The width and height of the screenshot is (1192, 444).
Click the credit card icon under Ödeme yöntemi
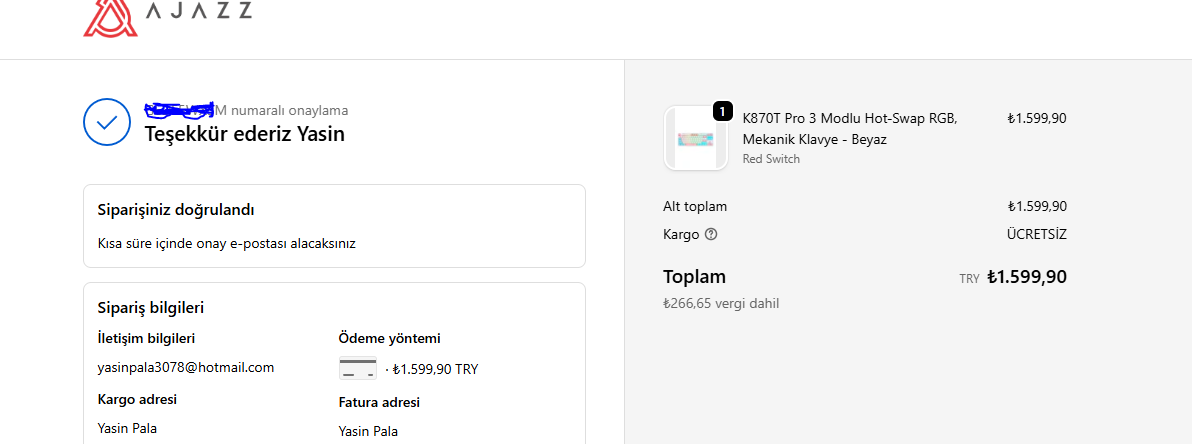tap(358, 368)
